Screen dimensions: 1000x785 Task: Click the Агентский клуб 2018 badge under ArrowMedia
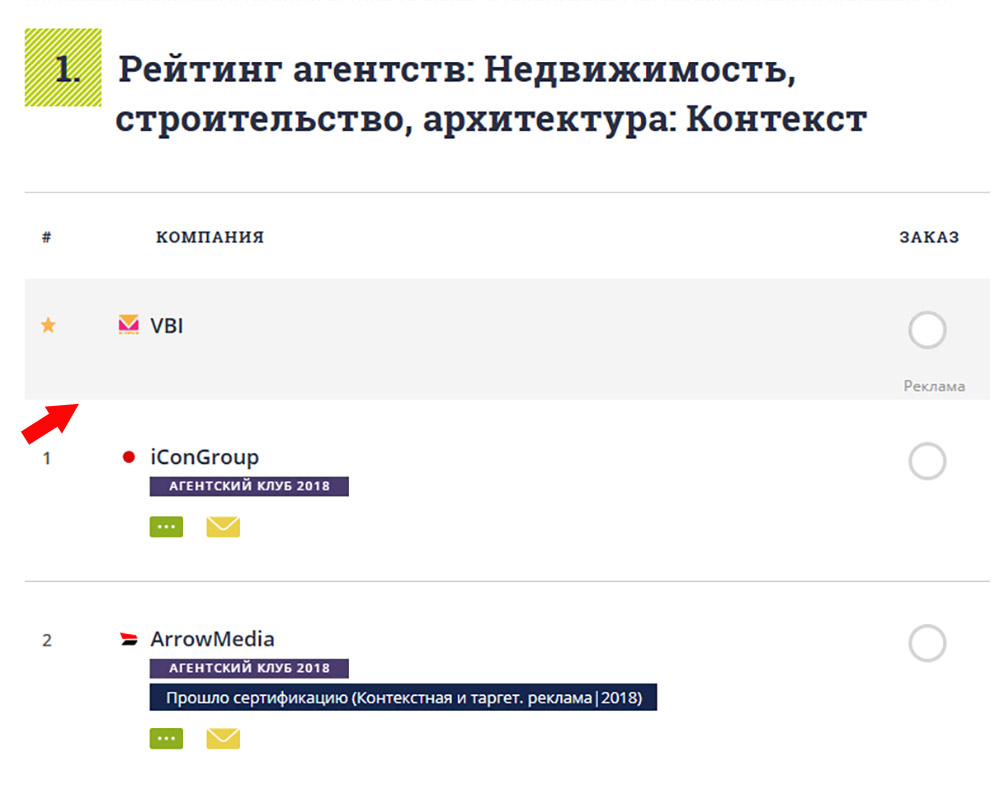coord(249,668)
